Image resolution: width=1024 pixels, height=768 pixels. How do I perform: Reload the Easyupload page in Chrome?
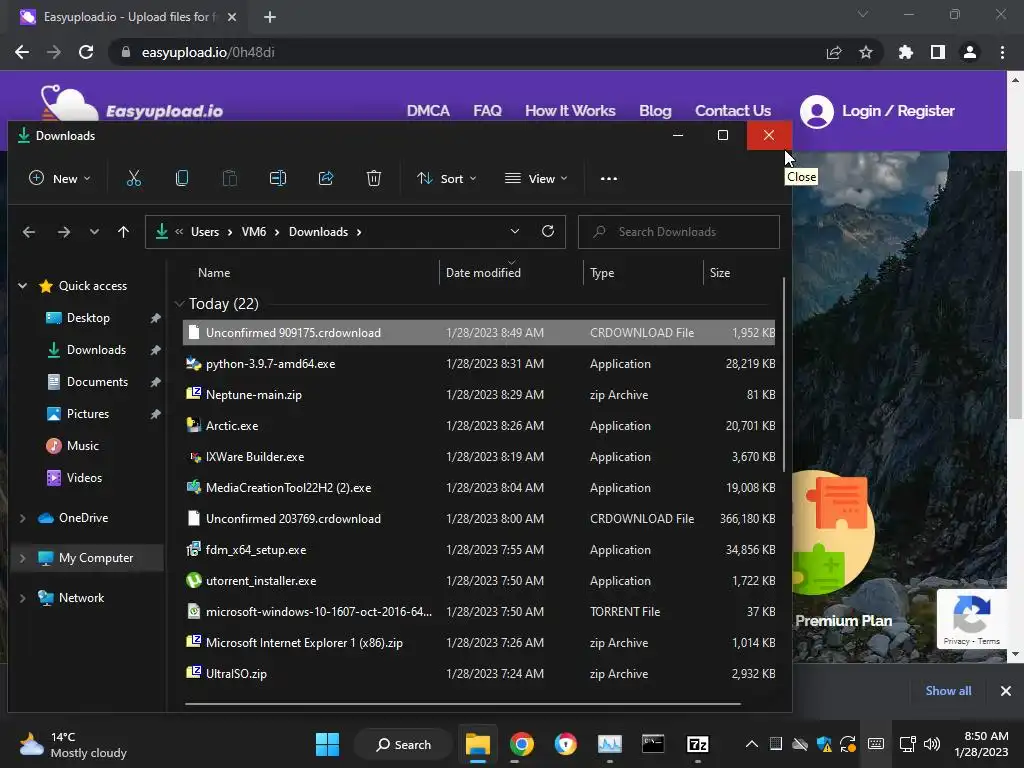pyautogui.click(x=86, y=52)
